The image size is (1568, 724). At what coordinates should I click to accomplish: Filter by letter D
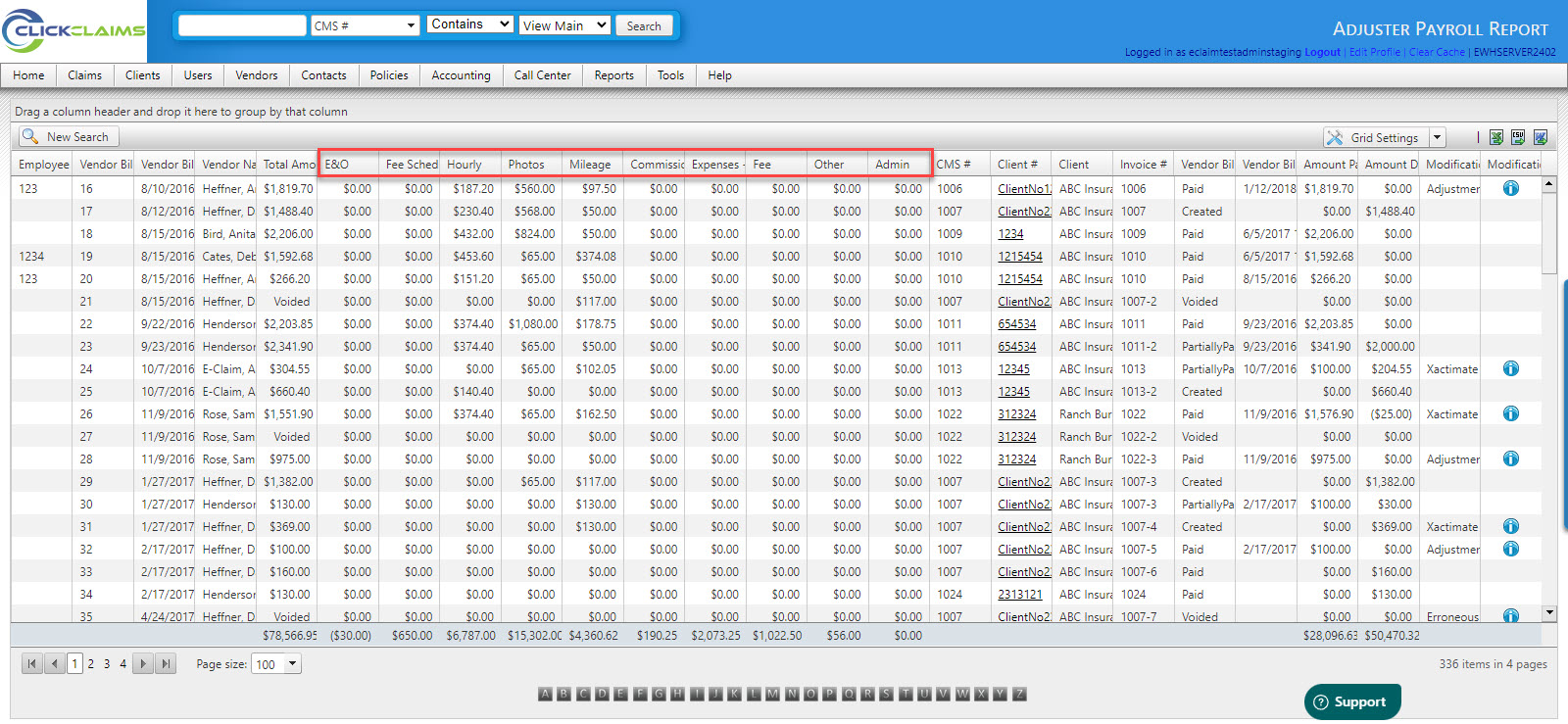pos(602,694)
